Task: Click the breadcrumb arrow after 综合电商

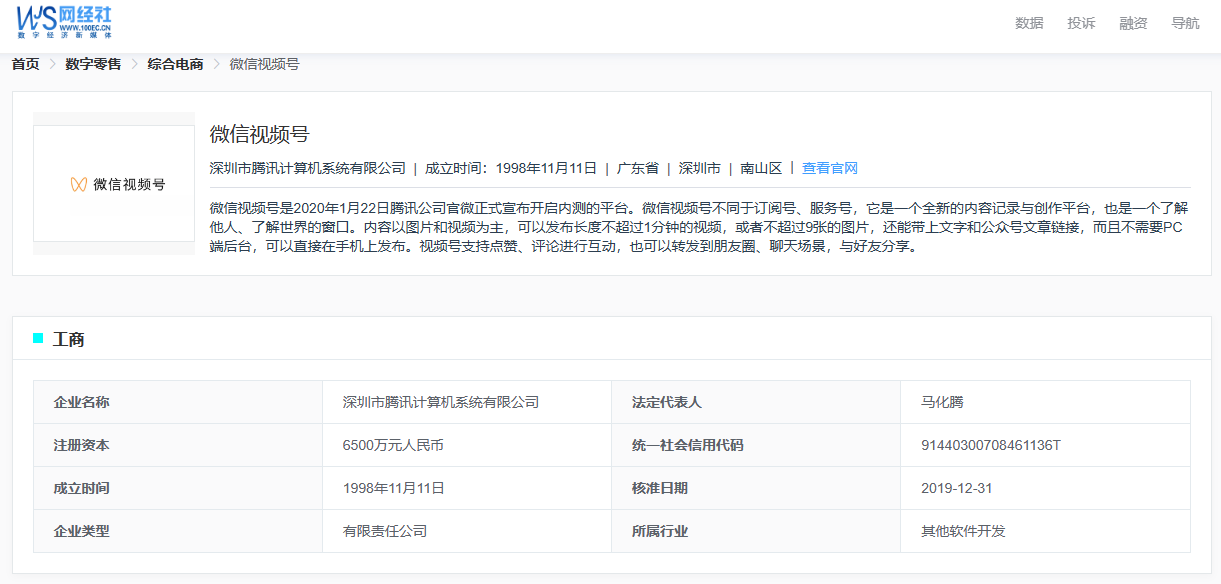Action: click(216, 64)
